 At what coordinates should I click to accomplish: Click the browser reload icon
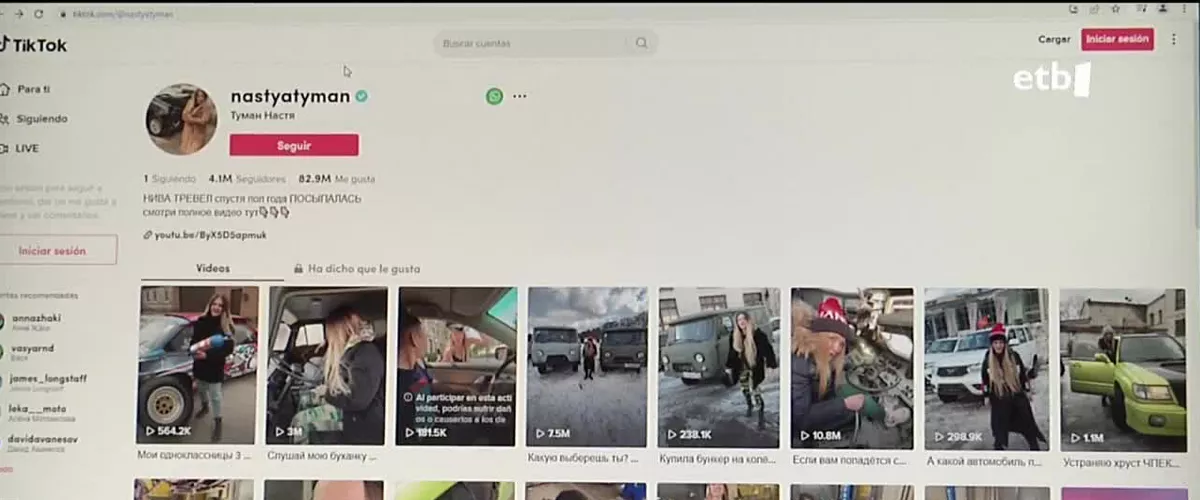[39, 14]
